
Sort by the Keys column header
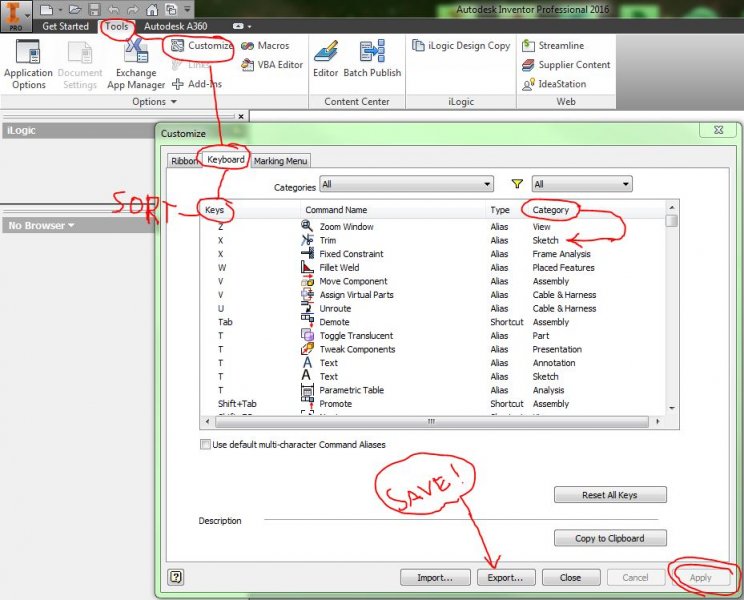point(250,210)
